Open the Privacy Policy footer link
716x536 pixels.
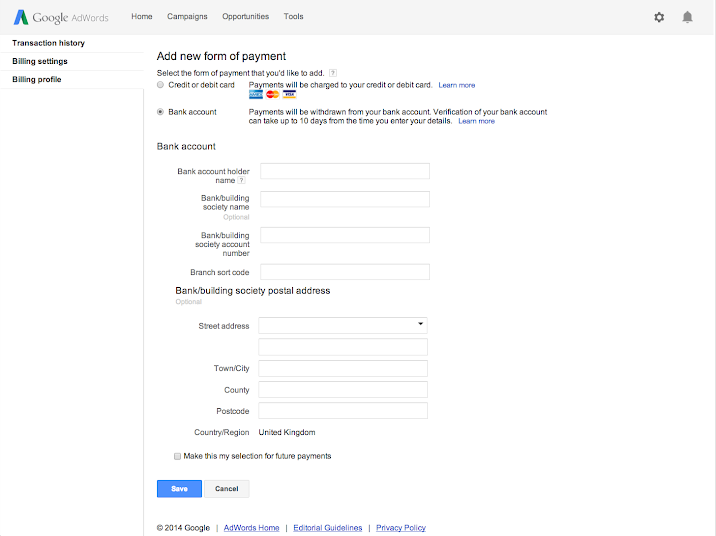(401, 528)
